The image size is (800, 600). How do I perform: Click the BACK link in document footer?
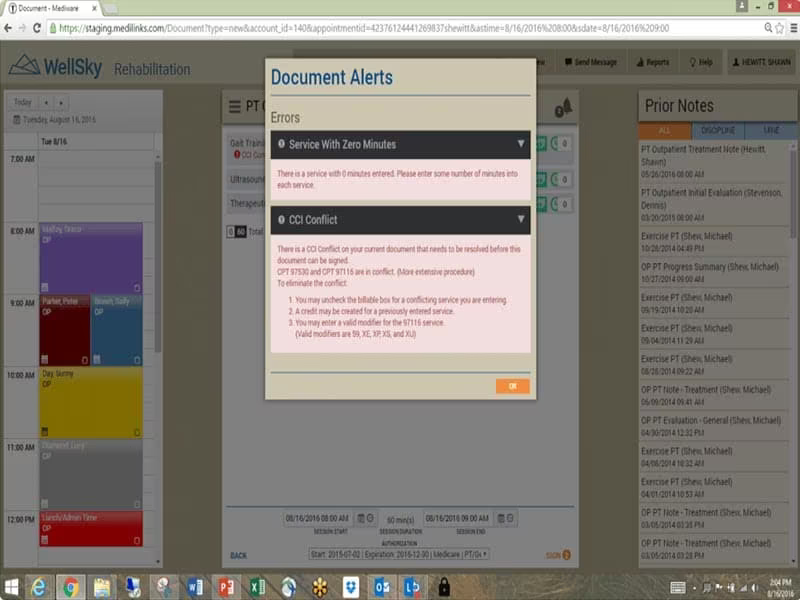238,556
